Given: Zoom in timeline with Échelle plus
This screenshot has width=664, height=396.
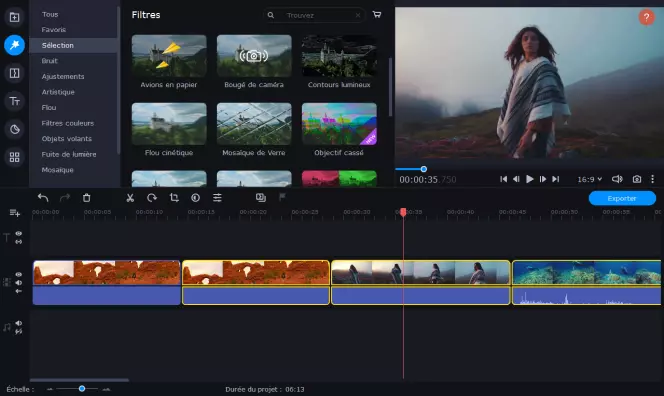Looking at the screenshot, I should [x=106, y=389].
